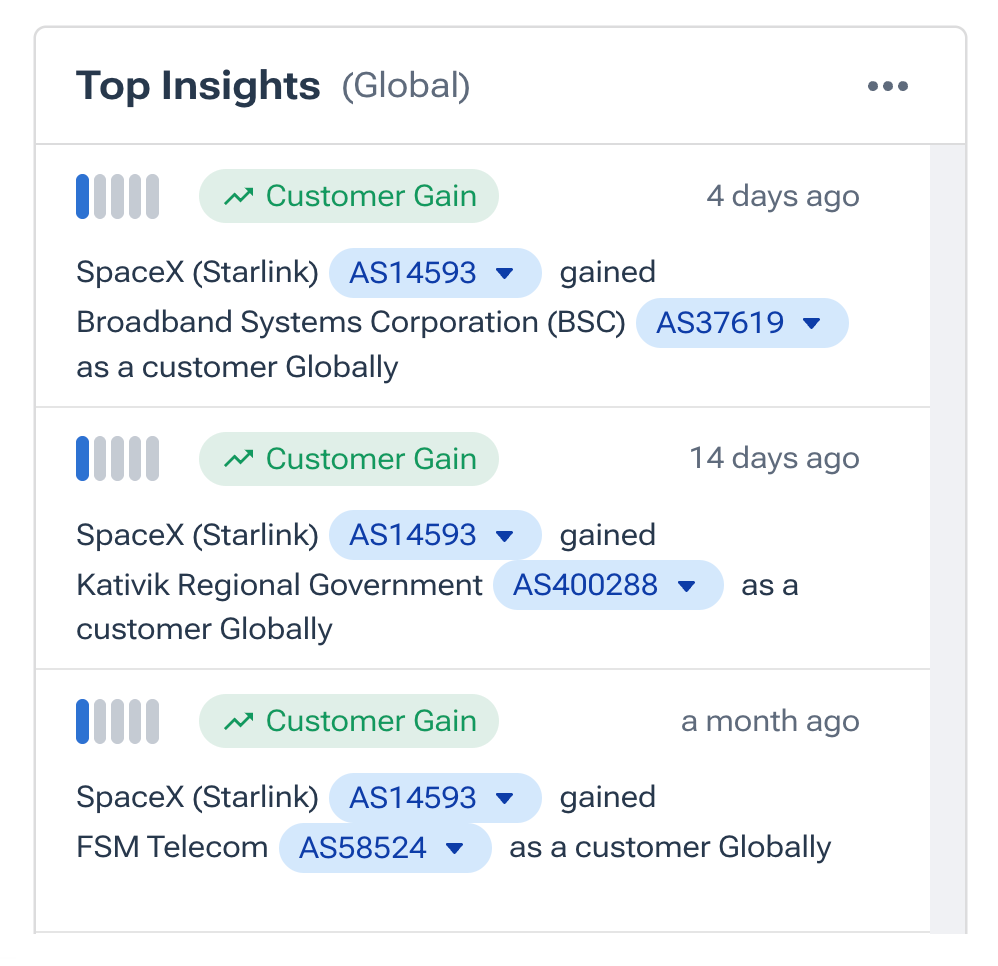This screenshot has width=998, height=966.
Task: Expand the AS400288 dropdown
Action: (686, 586)
